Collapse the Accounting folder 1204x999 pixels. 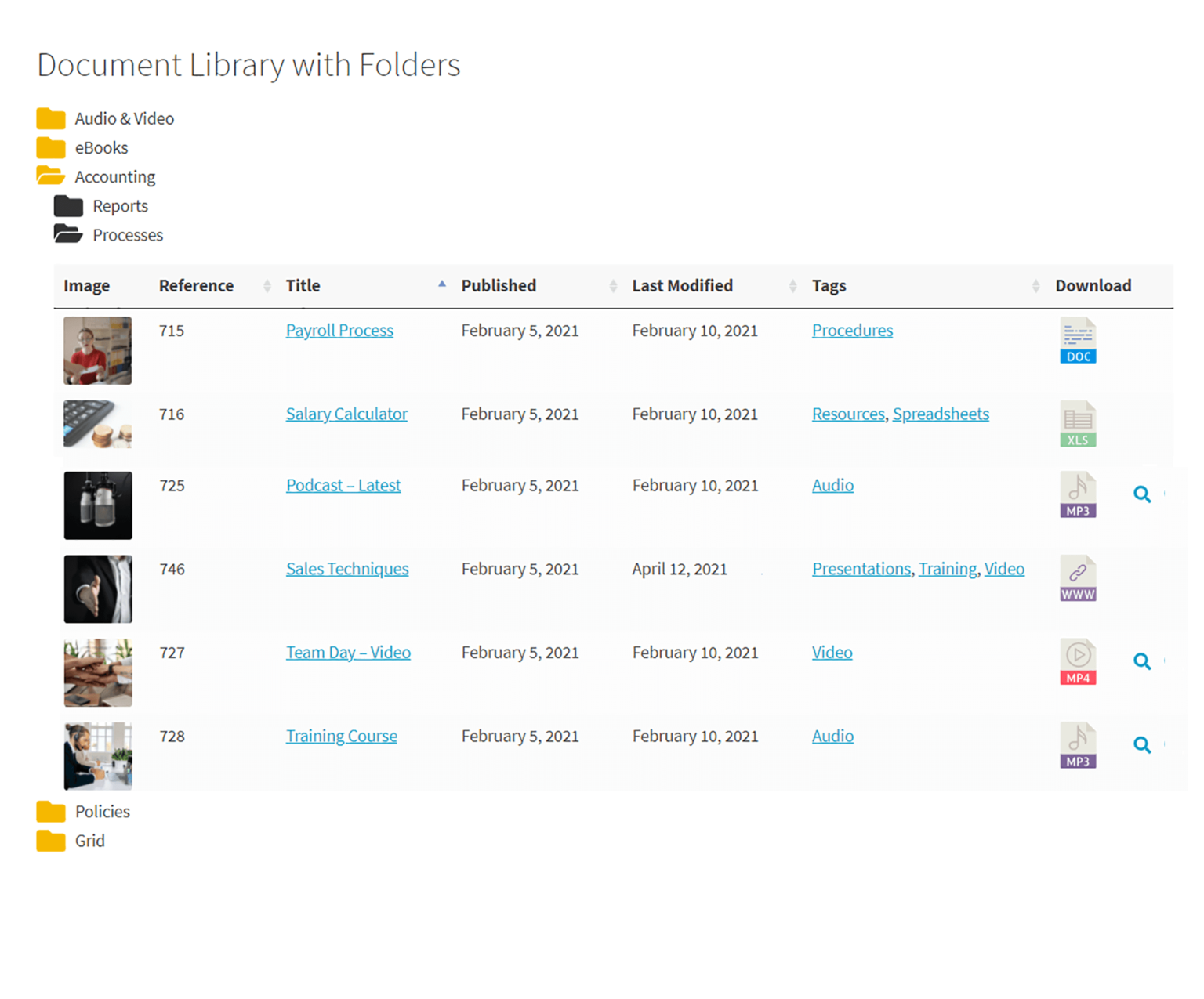click(114, 176)
